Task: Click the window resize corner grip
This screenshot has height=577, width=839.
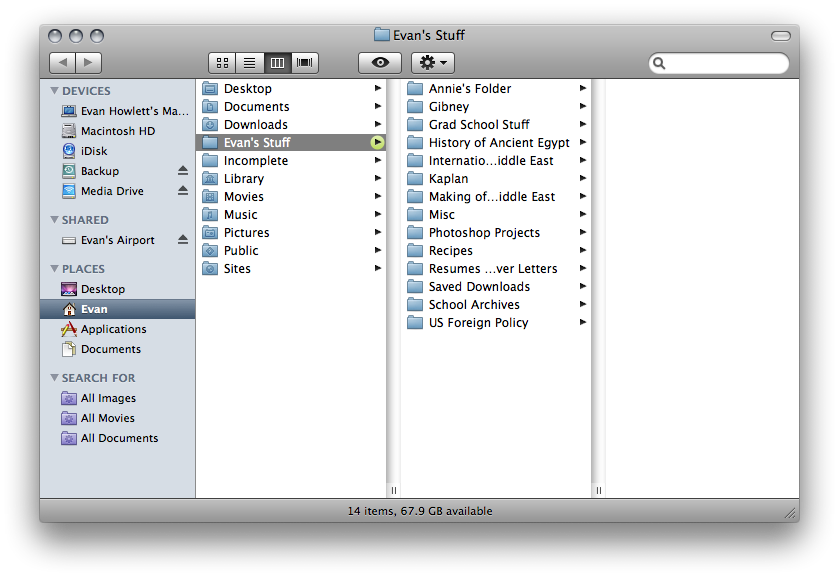Action: coord(790,513)
